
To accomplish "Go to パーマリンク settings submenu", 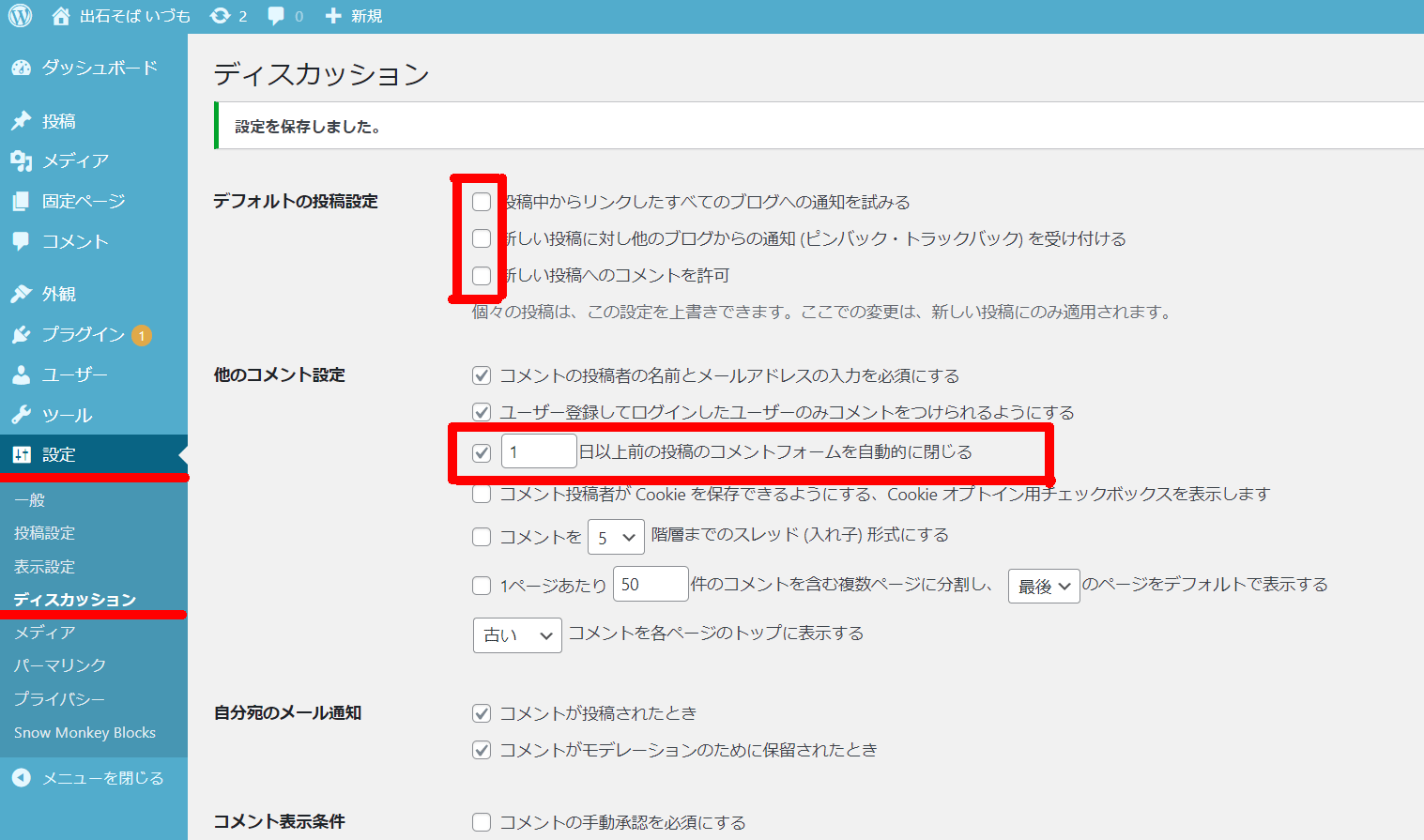I will [x=60, y=665].
